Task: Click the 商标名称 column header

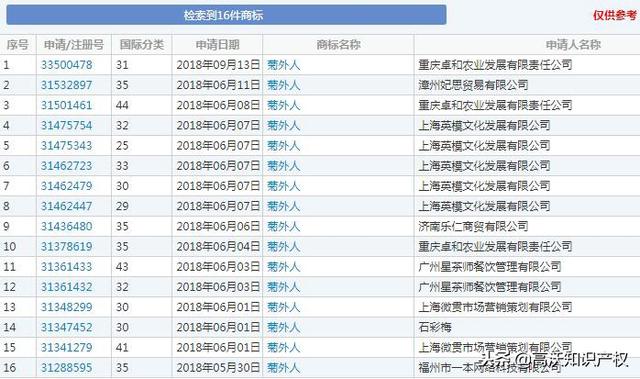Action: (338, 44)
